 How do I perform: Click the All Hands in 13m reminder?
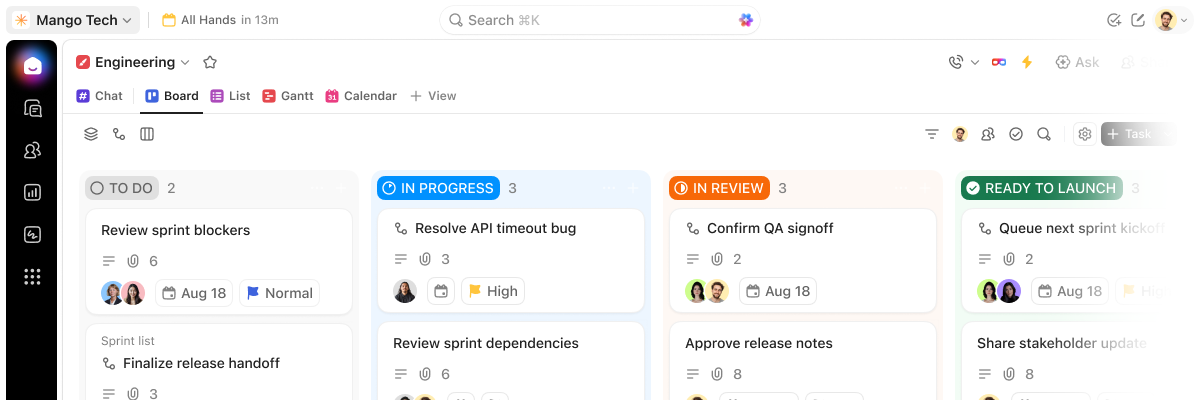tap(220, 20)
